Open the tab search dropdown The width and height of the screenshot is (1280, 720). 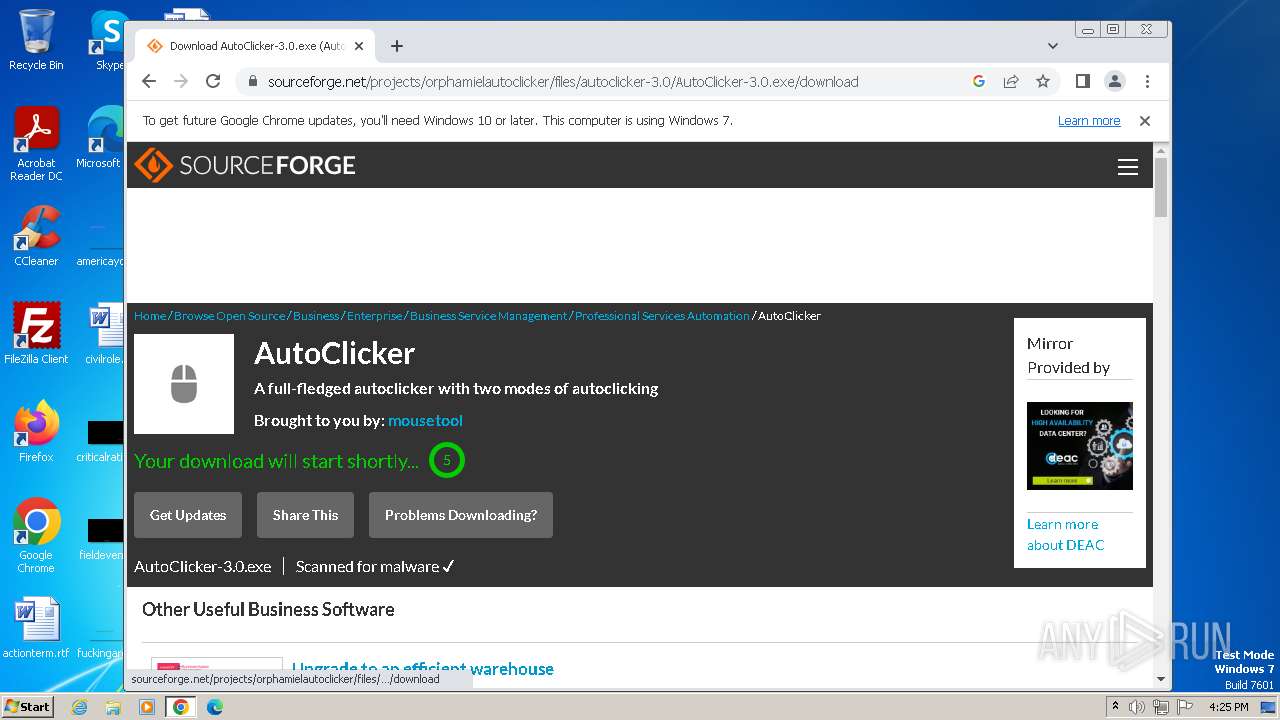[x=1052, y=46]
